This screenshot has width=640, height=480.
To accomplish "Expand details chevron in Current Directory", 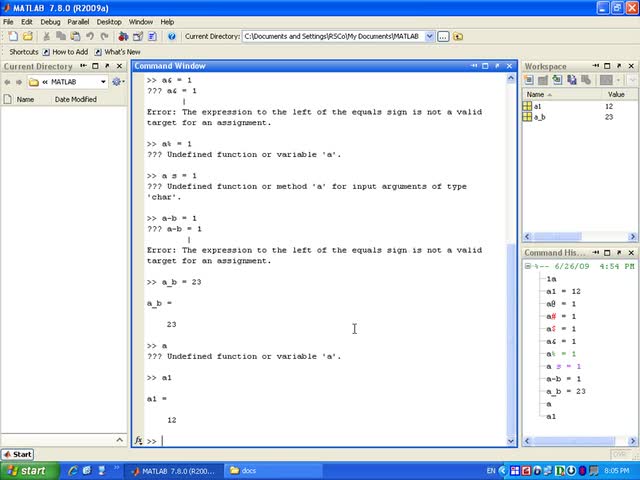I will [x=119, y=440].
